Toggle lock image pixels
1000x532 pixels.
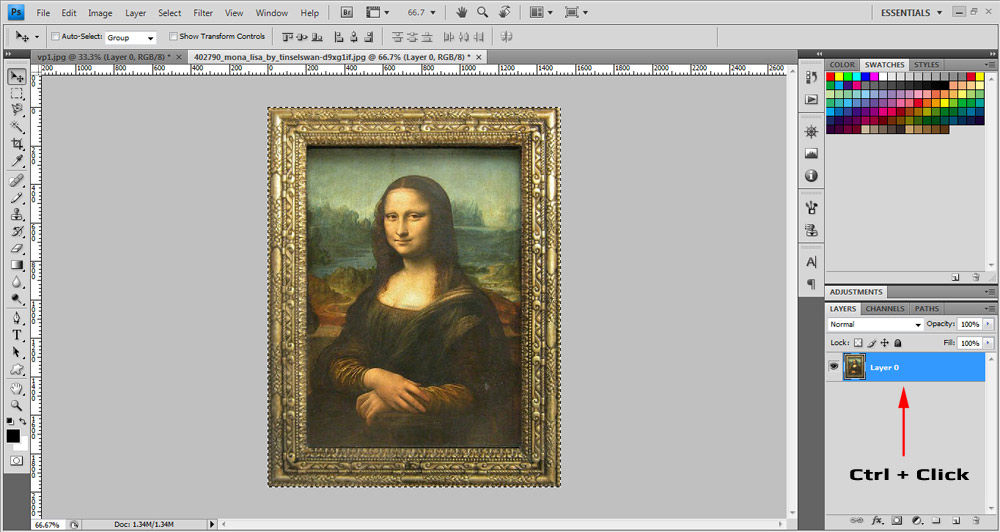click(872, 343)
